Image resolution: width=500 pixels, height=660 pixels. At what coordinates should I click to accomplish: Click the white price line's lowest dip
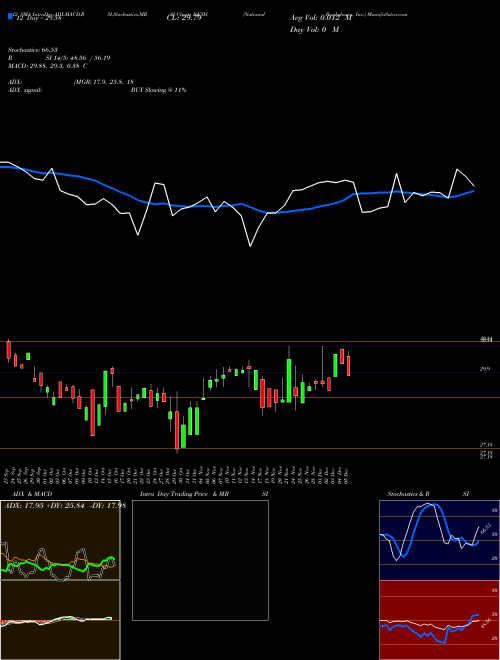coord(250,245)
